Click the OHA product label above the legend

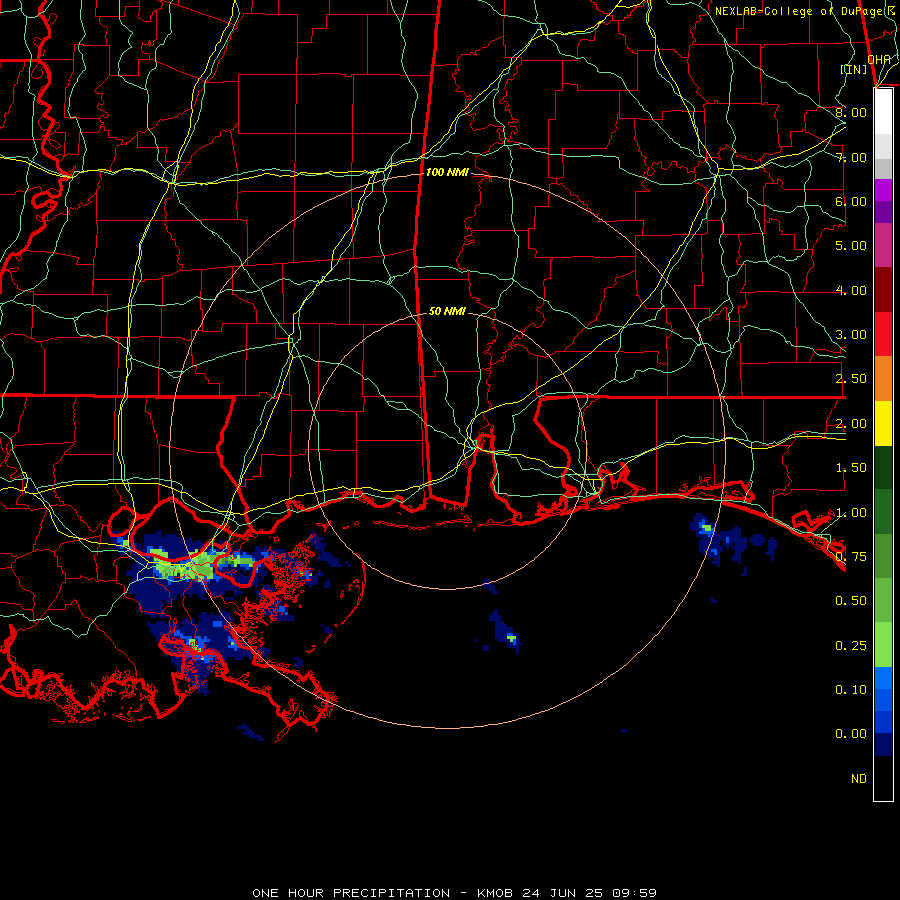(879, 59)
